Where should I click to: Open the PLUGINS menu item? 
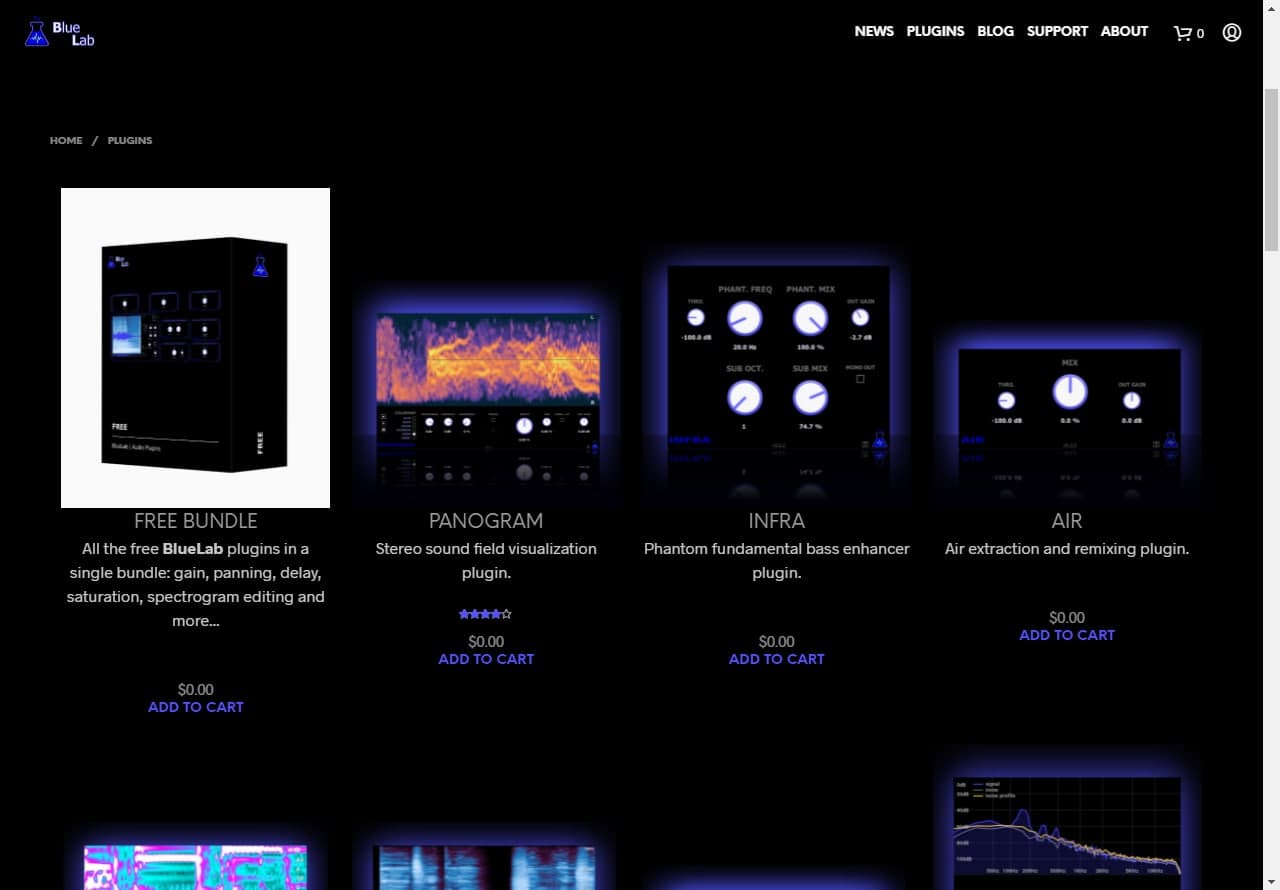(x=935, y=31)
